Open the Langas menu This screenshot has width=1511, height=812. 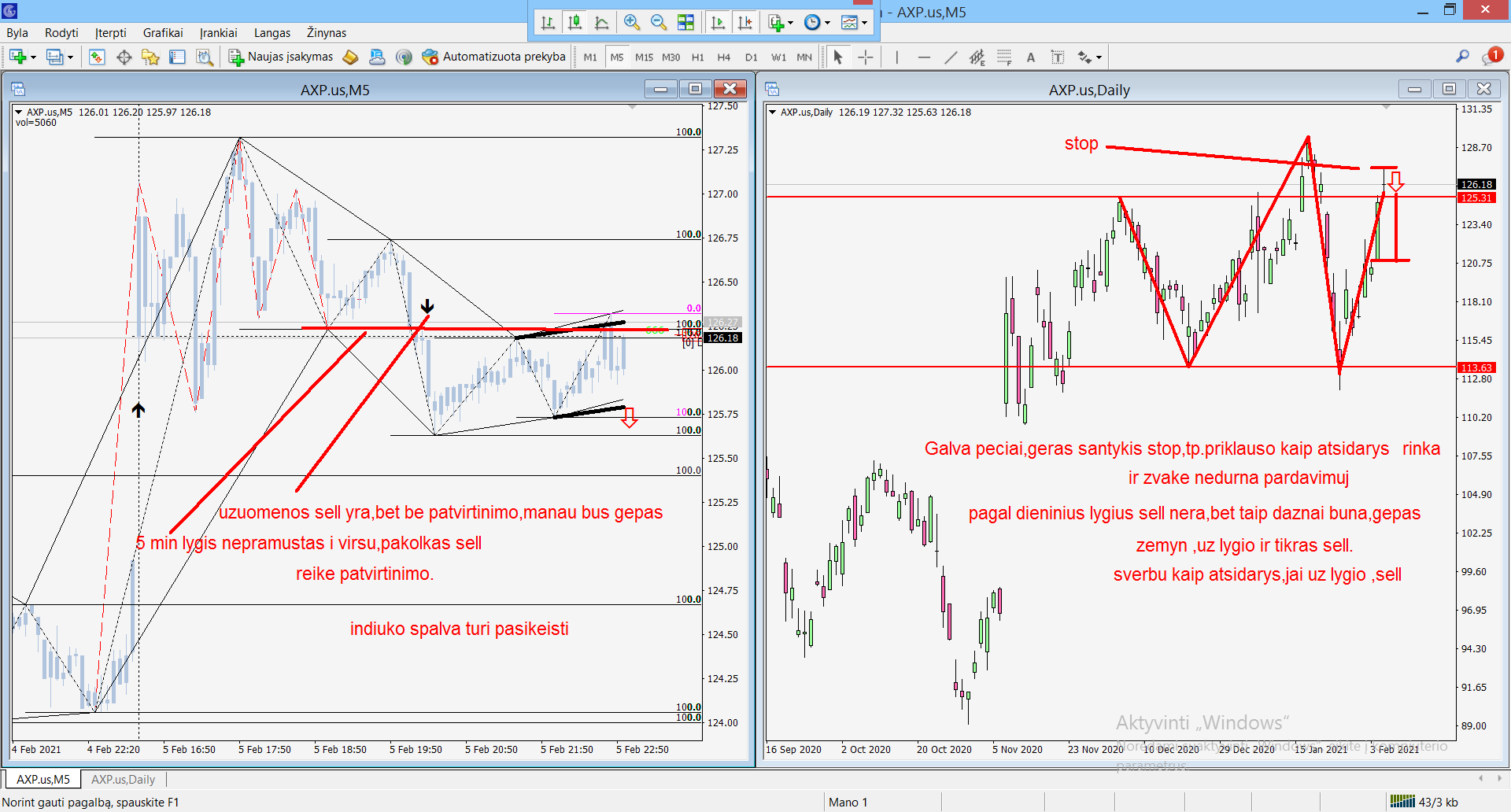pyautogui.click(x=272, y=33)
